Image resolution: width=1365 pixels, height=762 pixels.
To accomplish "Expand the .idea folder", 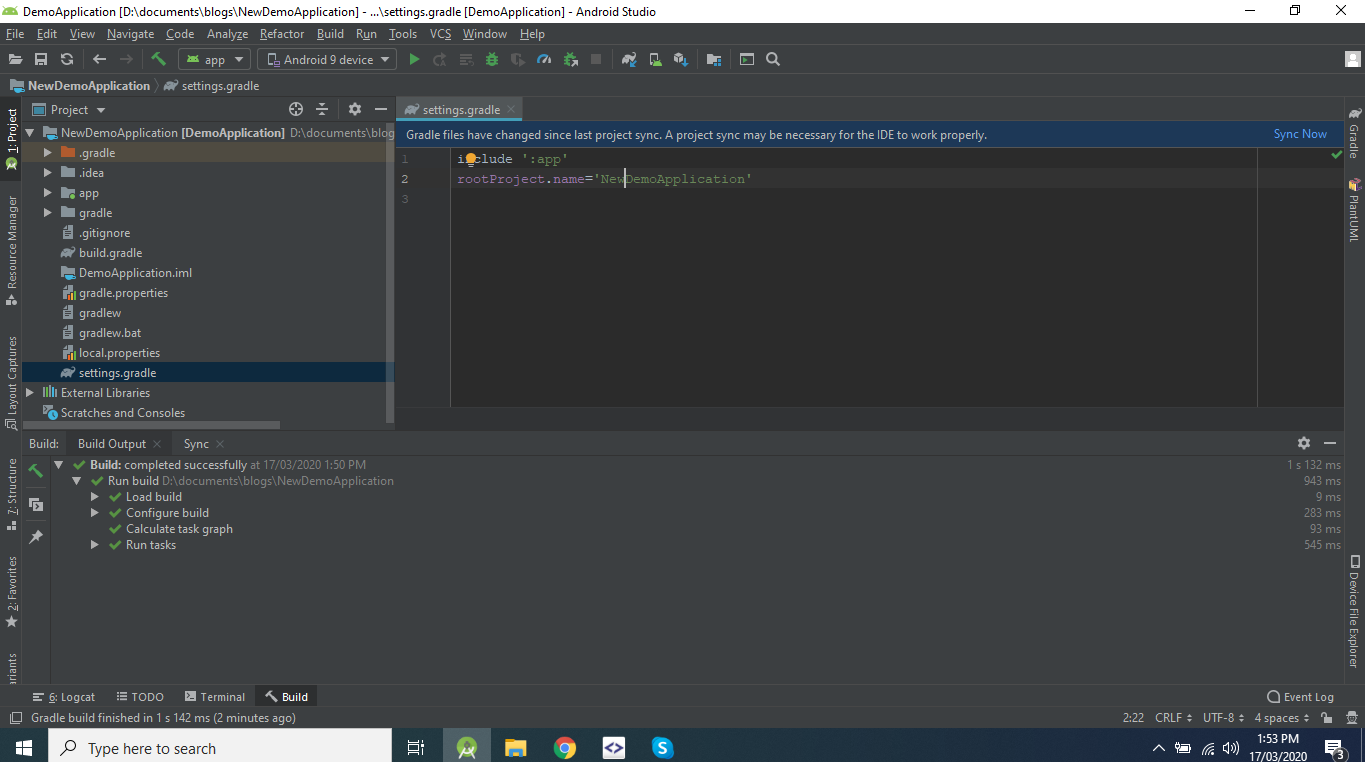I will pyautogui.click(x=47, y=173).
